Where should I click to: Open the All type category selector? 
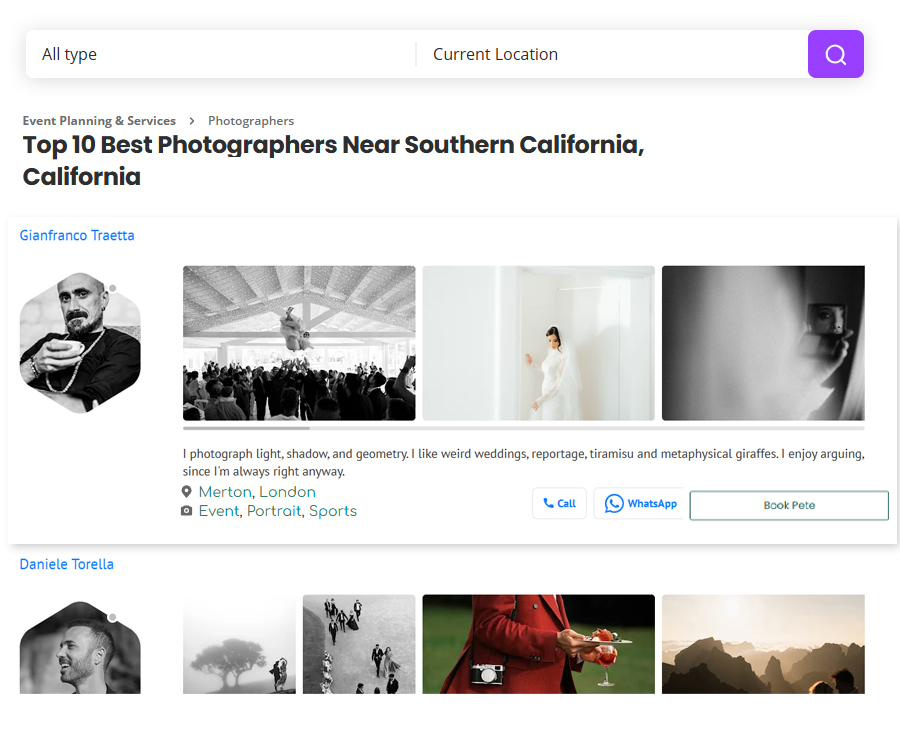pos(220,54)
